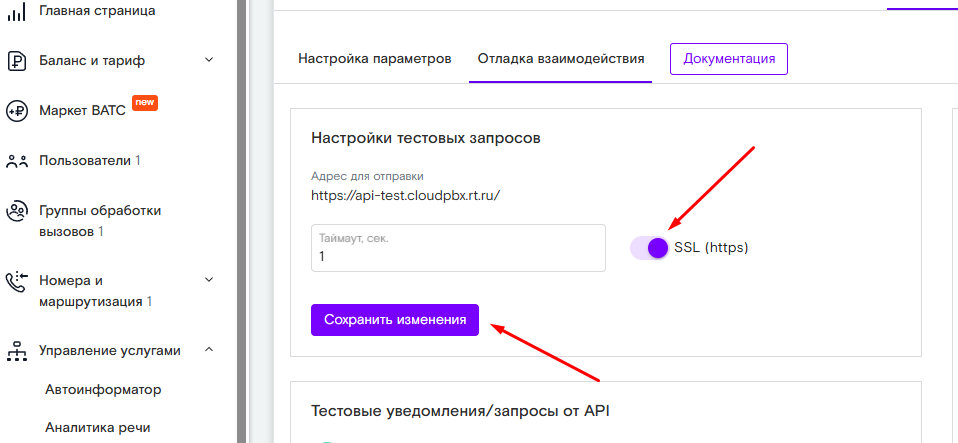The width and height of the screenshot is (958, 443).
Task: Open Автоинформатор in the sidebar submenu
Action: 103,389
